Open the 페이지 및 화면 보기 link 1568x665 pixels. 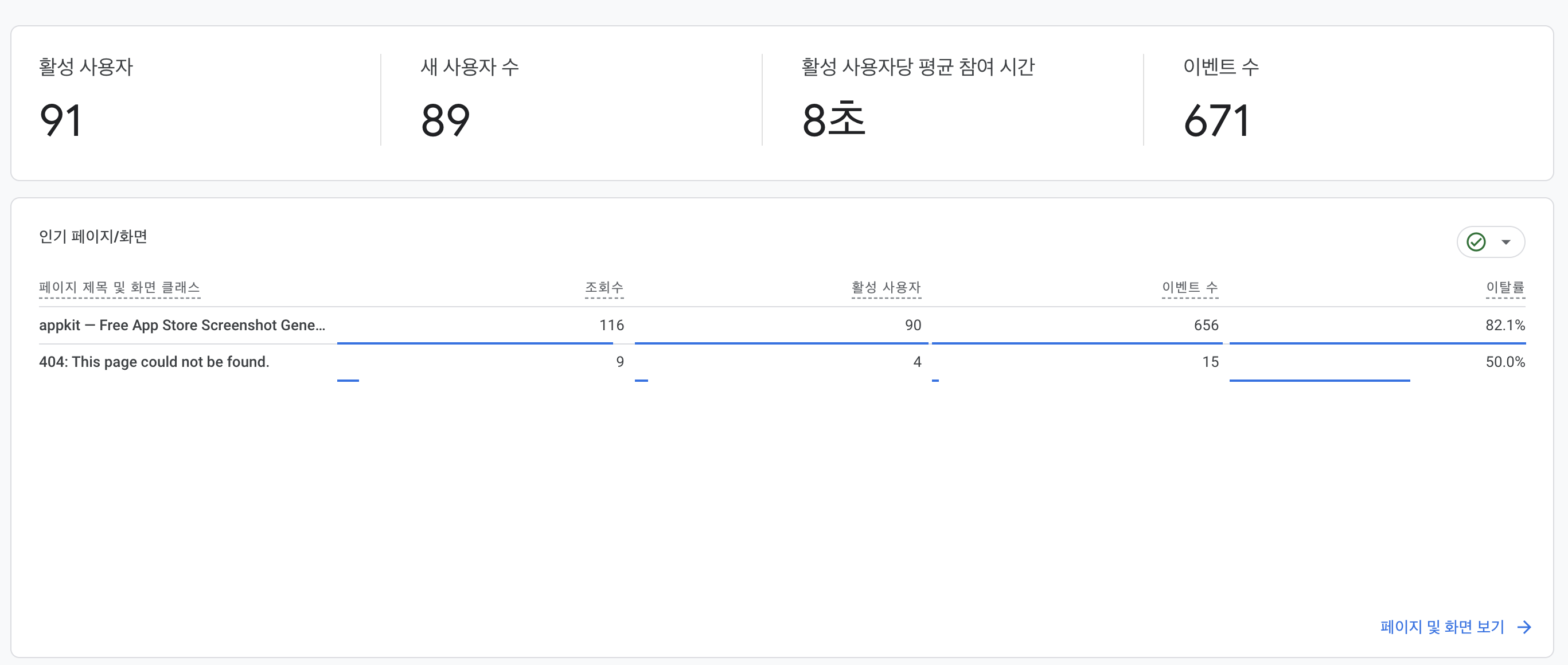tap(1440, 627)
